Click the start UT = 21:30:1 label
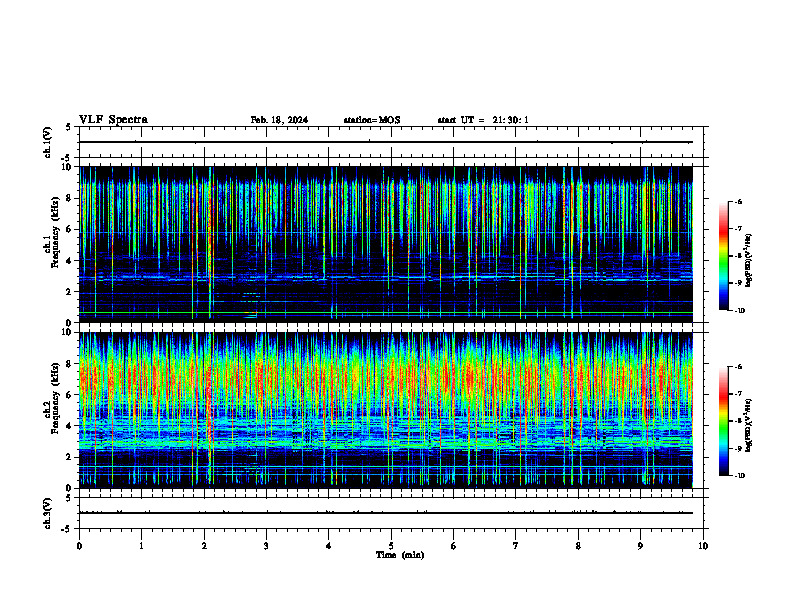Viewport: 792px width, 612px height. (483, 120)
